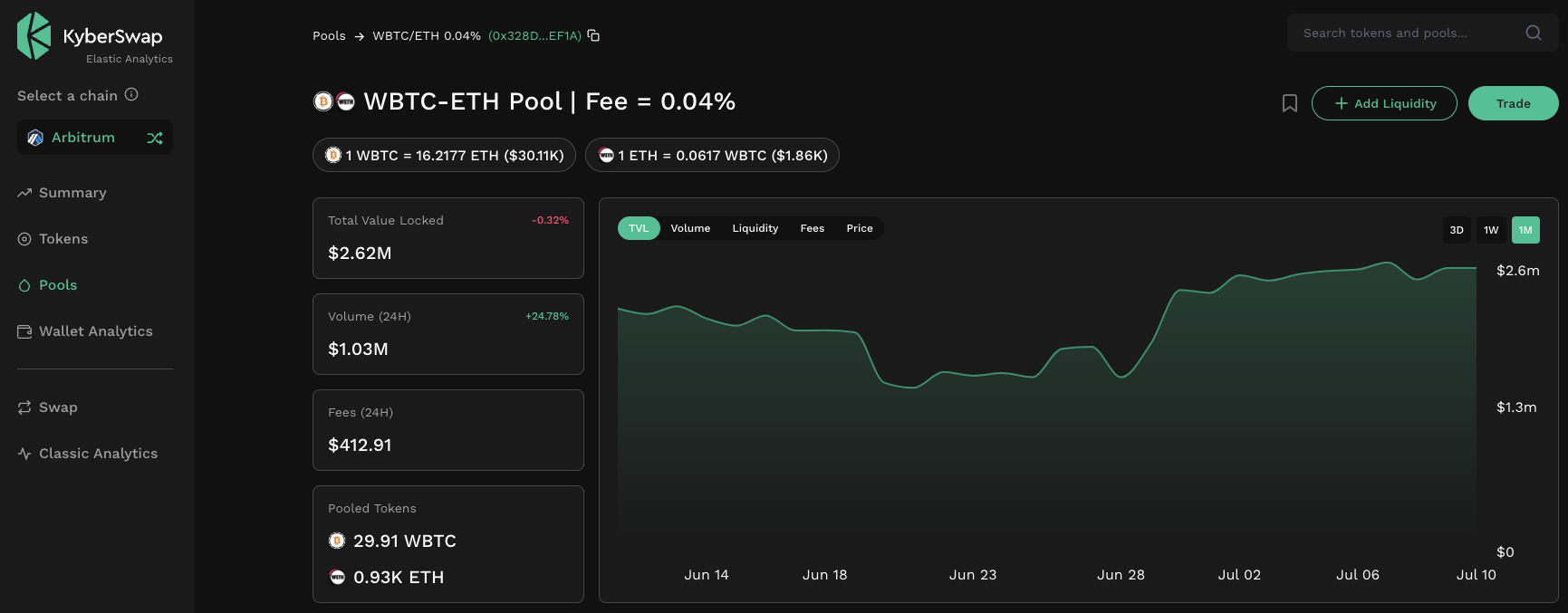Click the Add Liquidity button
This screenshot has height=613, width=1568.
pos(1384,103)
